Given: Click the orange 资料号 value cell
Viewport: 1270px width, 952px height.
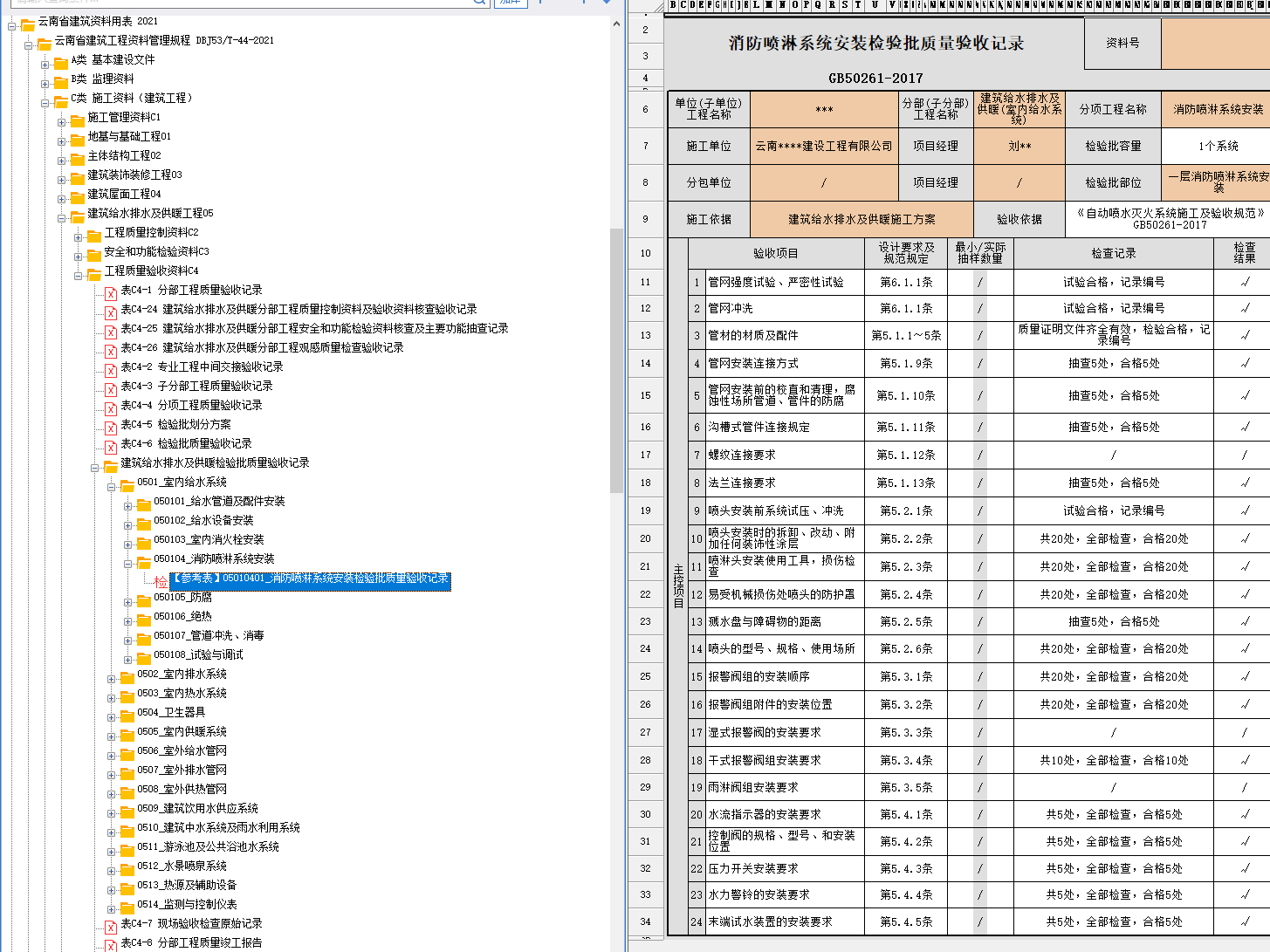Looking at the screenshot, I should (1215, 43).
